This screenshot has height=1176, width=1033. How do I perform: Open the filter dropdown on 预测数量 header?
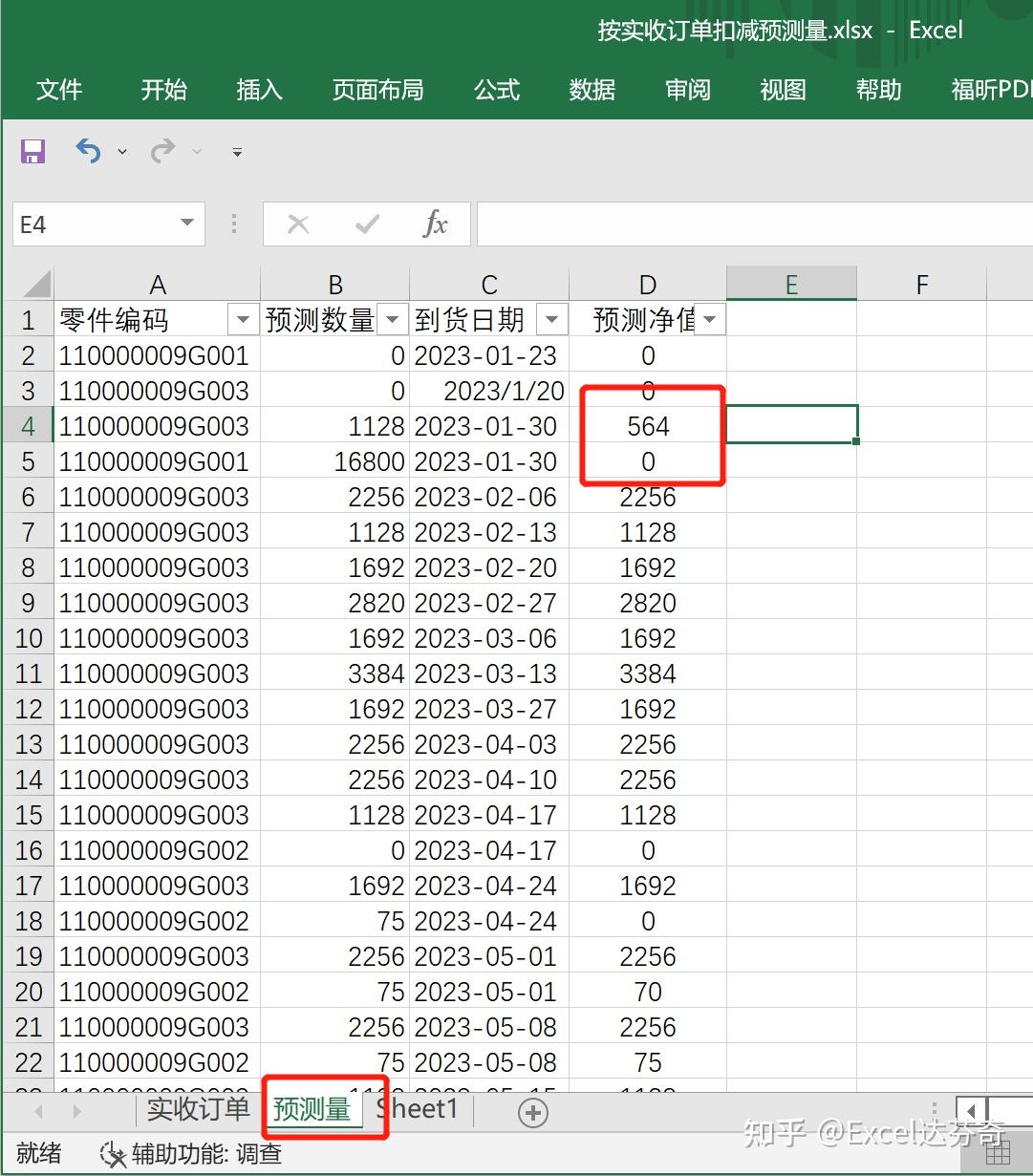coord(393,318)
